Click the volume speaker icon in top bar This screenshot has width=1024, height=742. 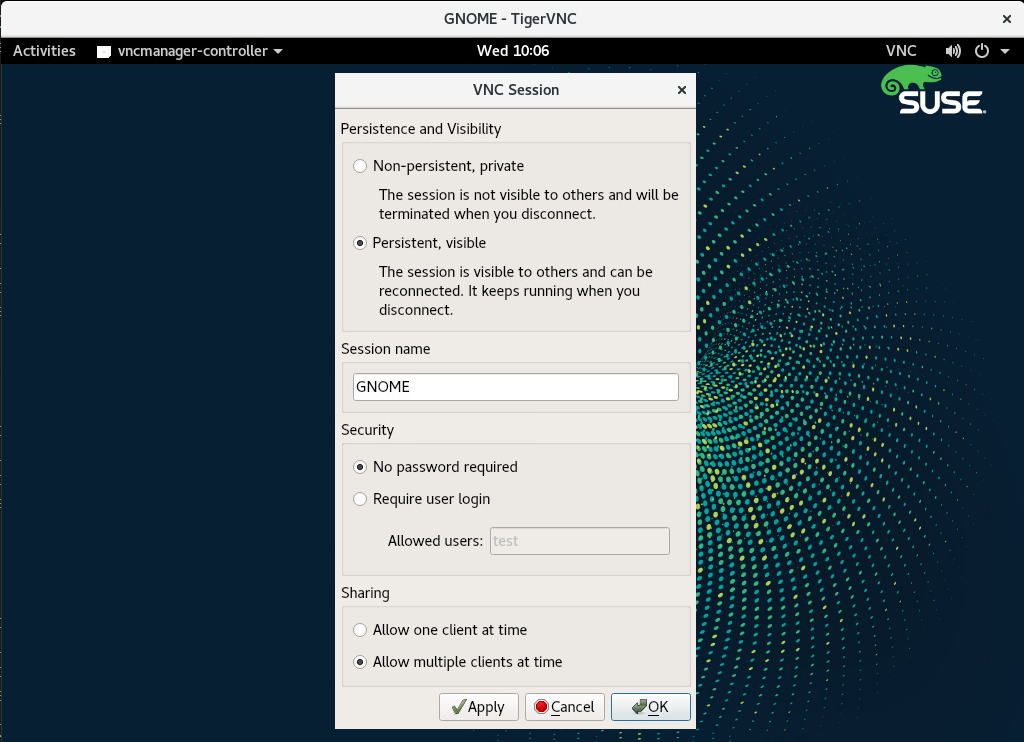pos(953,51)
